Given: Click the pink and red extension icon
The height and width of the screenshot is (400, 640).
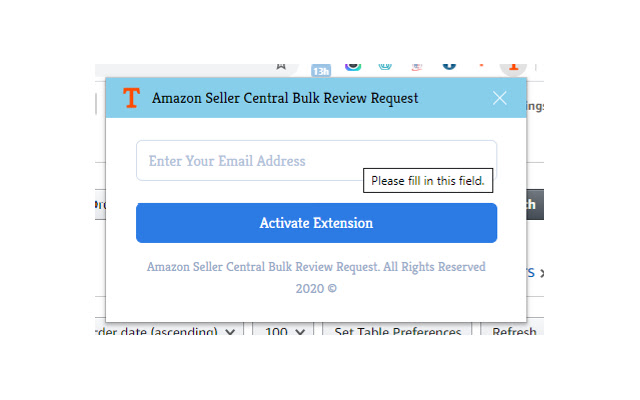Looking at the screenshot, I should (417, 65).
